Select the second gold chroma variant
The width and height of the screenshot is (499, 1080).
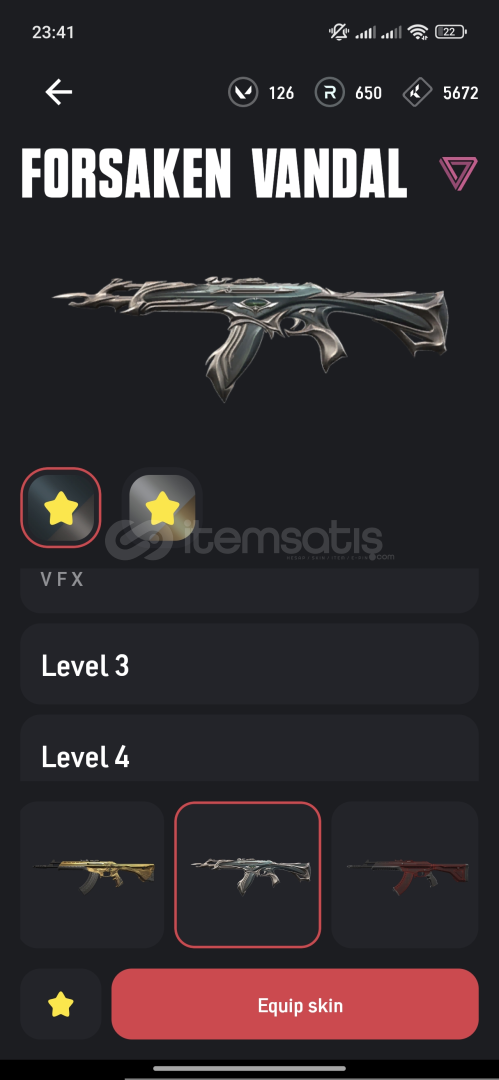point(162,508)
